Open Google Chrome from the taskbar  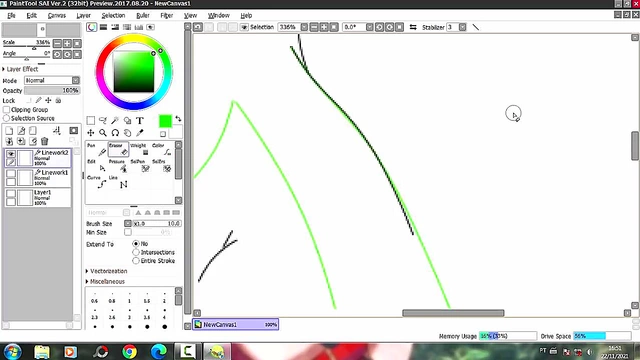(x=130, y=351)
